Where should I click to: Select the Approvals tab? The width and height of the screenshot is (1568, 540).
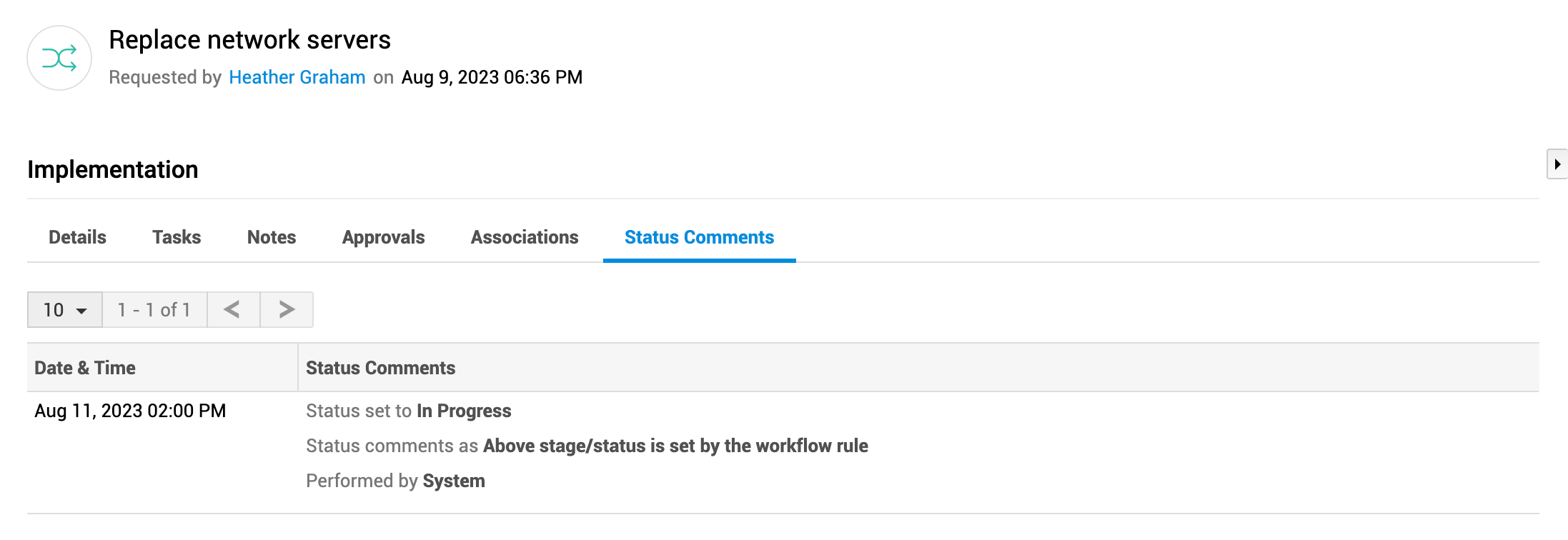pos(383,237)
